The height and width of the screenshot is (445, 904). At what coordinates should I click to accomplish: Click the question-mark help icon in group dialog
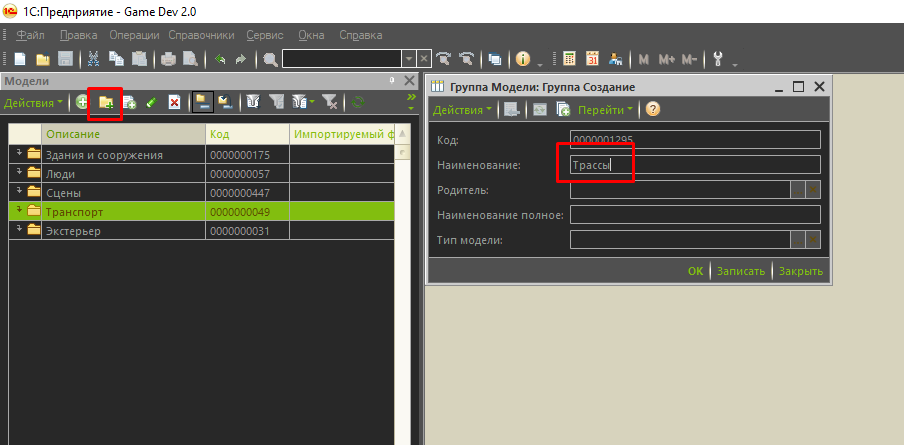(652, 110)
